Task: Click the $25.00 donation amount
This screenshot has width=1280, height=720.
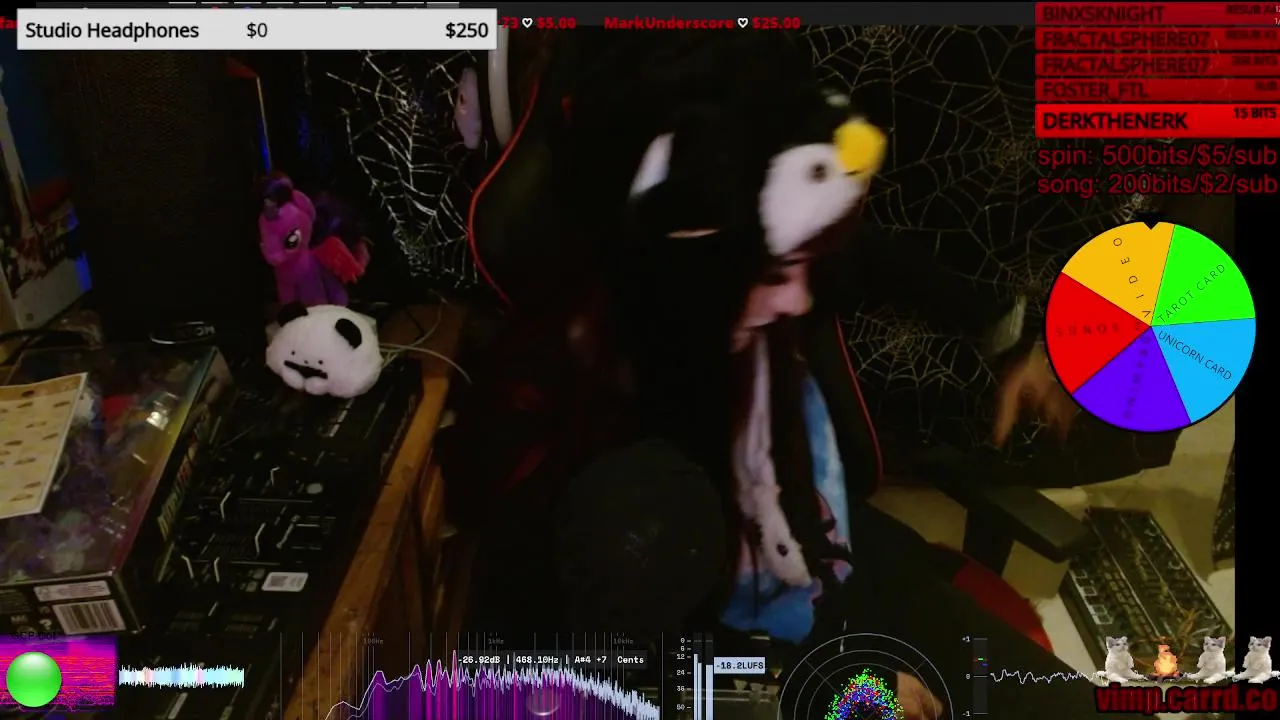Action: point(776,23)
